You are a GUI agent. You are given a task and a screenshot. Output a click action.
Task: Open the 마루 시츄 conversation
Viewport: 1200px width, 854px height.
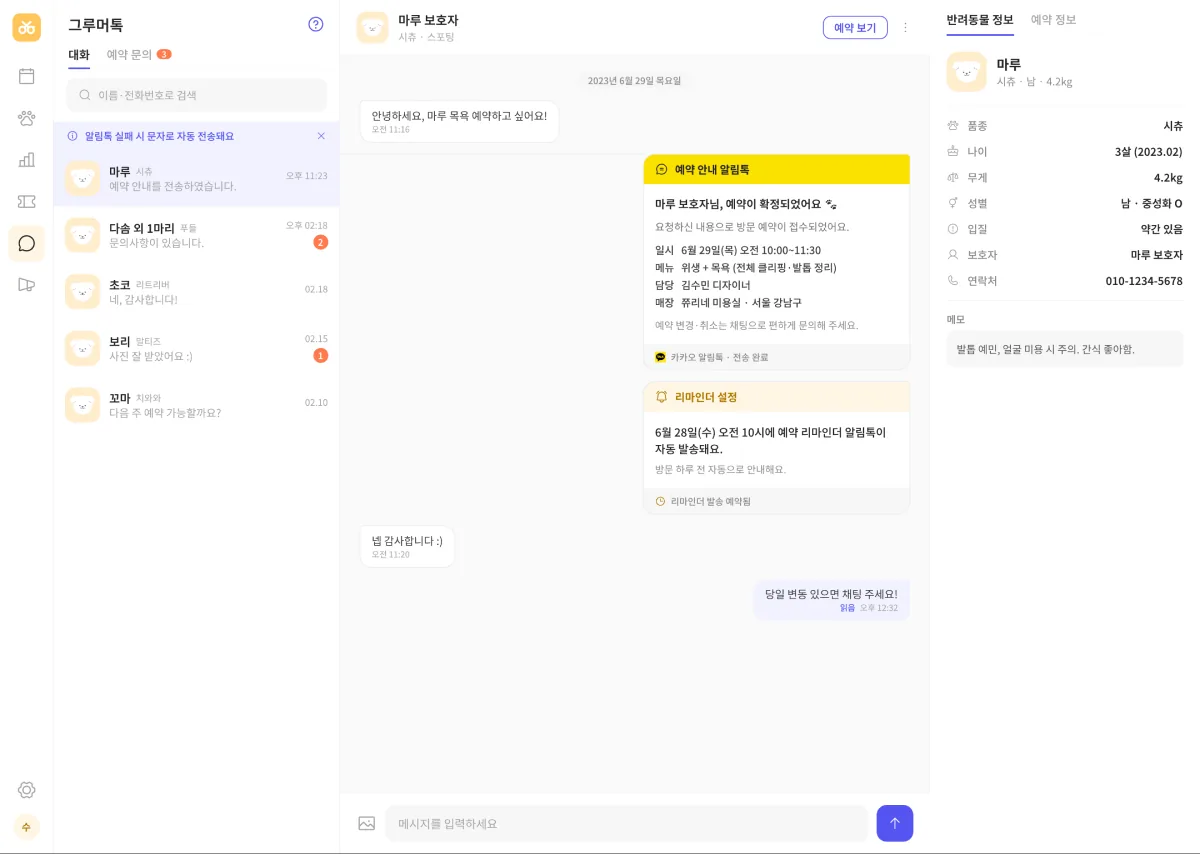click(196, 179)
